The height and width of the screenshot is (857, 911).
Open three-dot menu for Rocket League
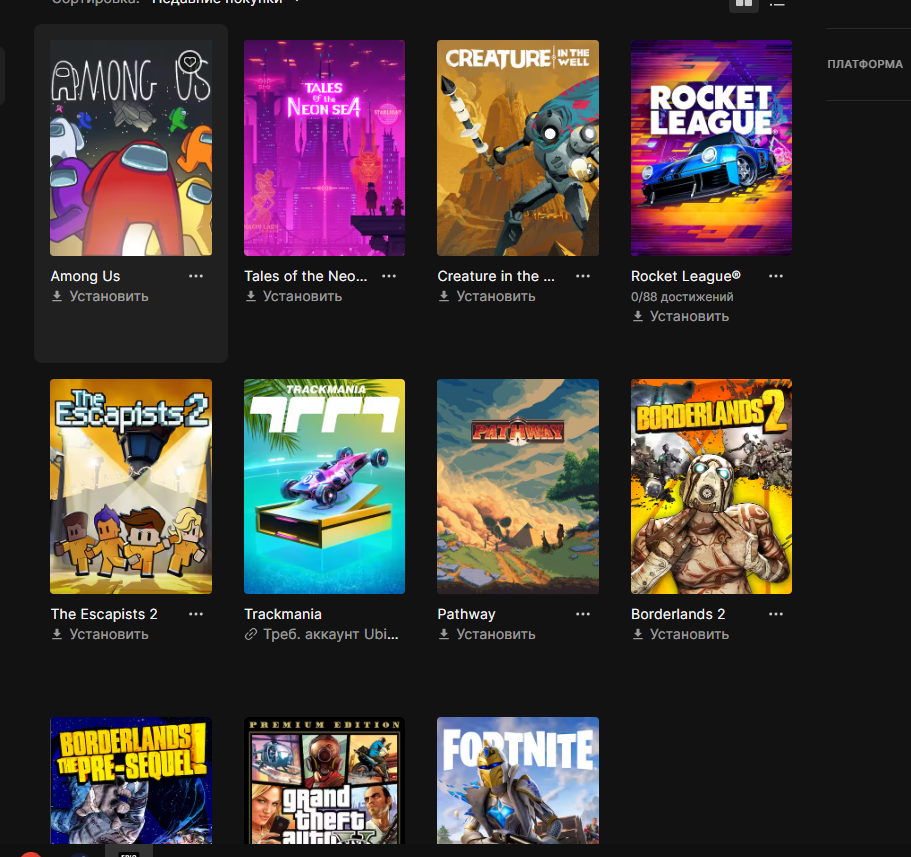[776, 276]
